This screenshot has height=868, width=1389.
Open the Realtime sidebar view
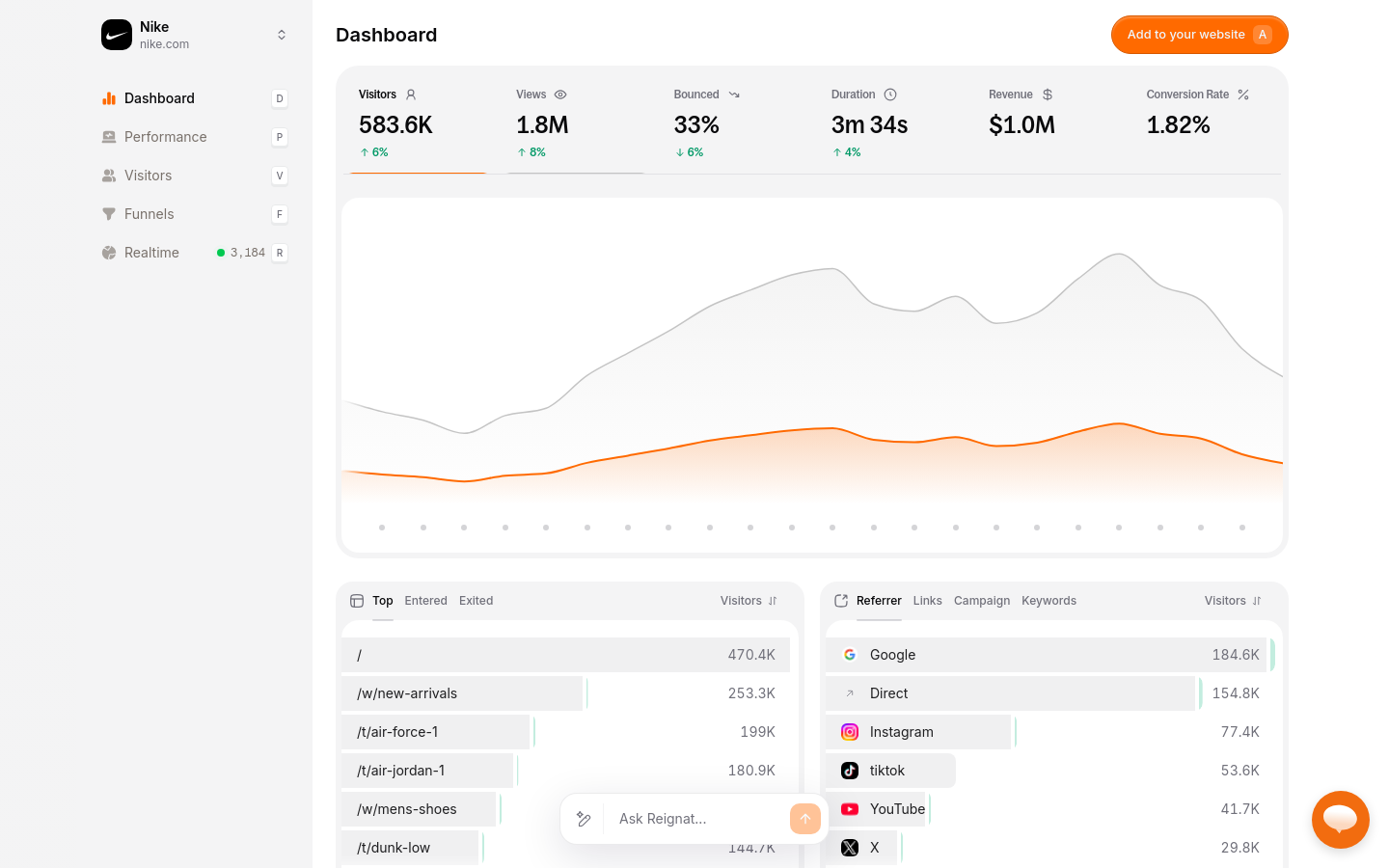(x=195, y=253)
